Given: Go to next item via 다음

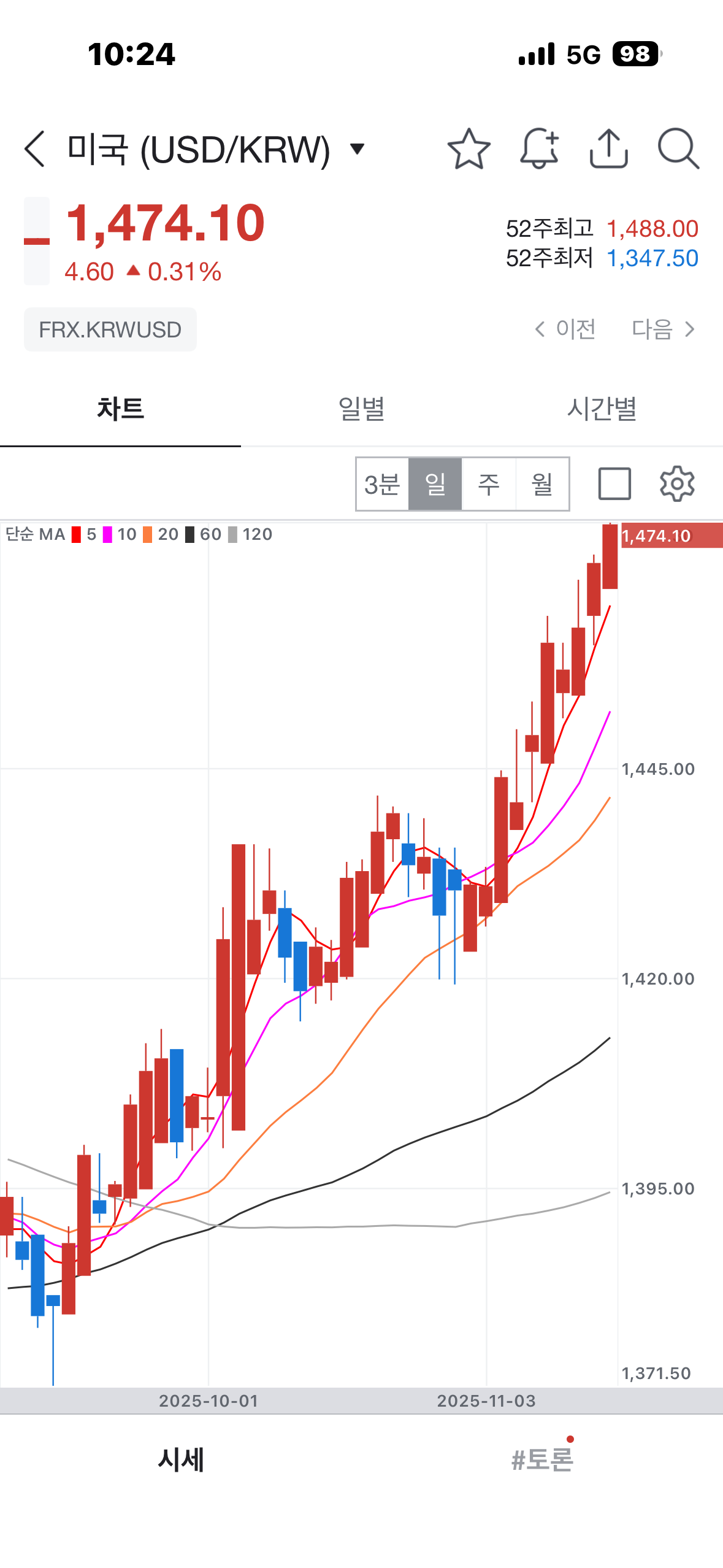Looking at the screenshot, I should [663, 329].
